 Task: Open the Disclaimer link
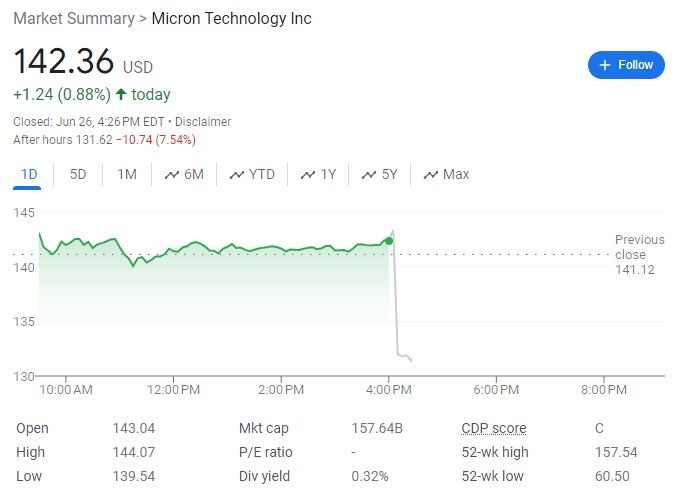click(203, 122)
